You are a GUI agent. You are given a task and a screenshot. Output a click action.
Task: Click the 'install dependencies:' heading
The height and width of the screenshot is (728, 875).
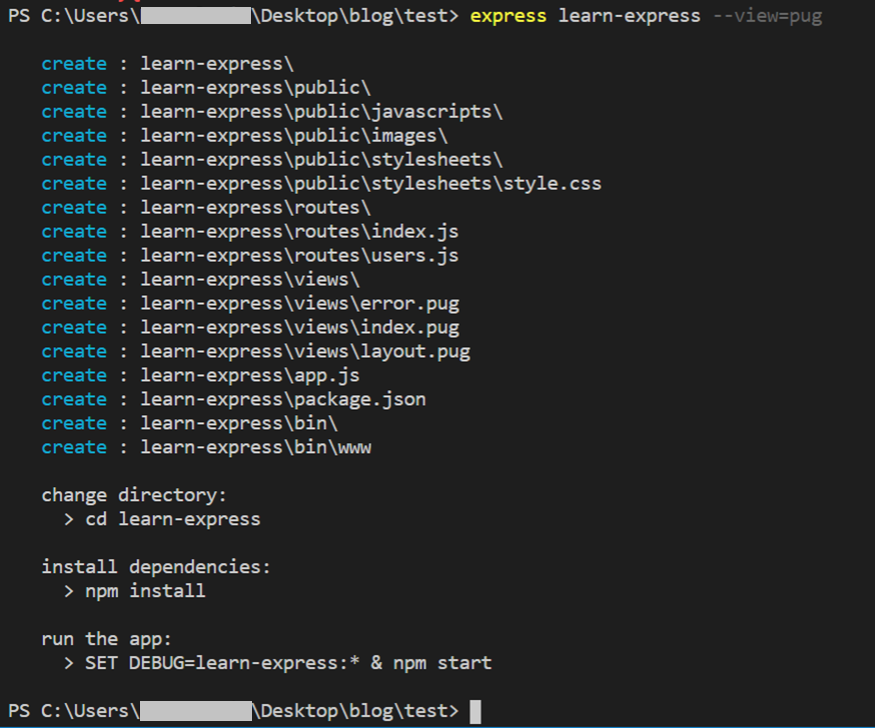pyautogui.click(x=156, y=567)
